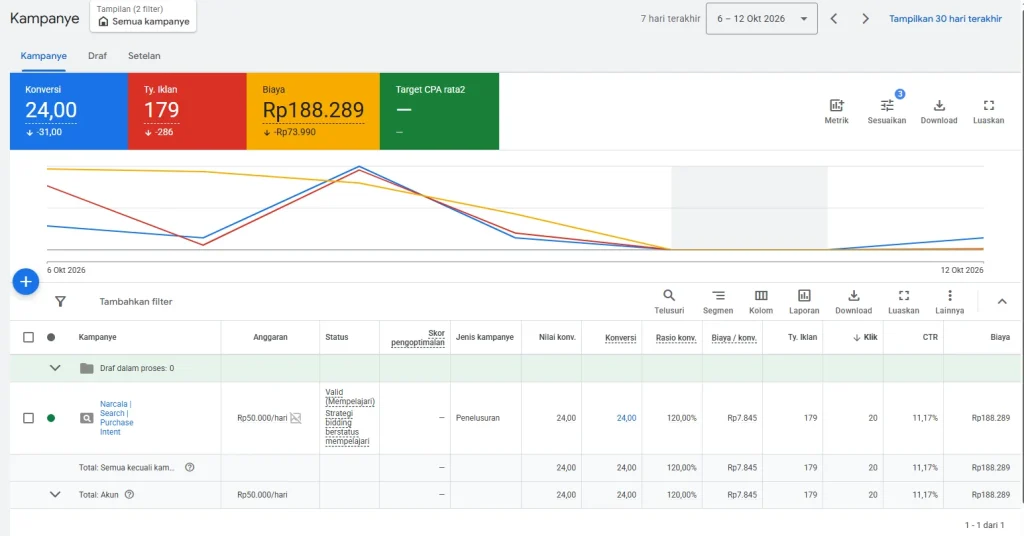Screen dimensions: 1024x536
Task: Sort by the Konversi column header
Action: tap(620, 338)
